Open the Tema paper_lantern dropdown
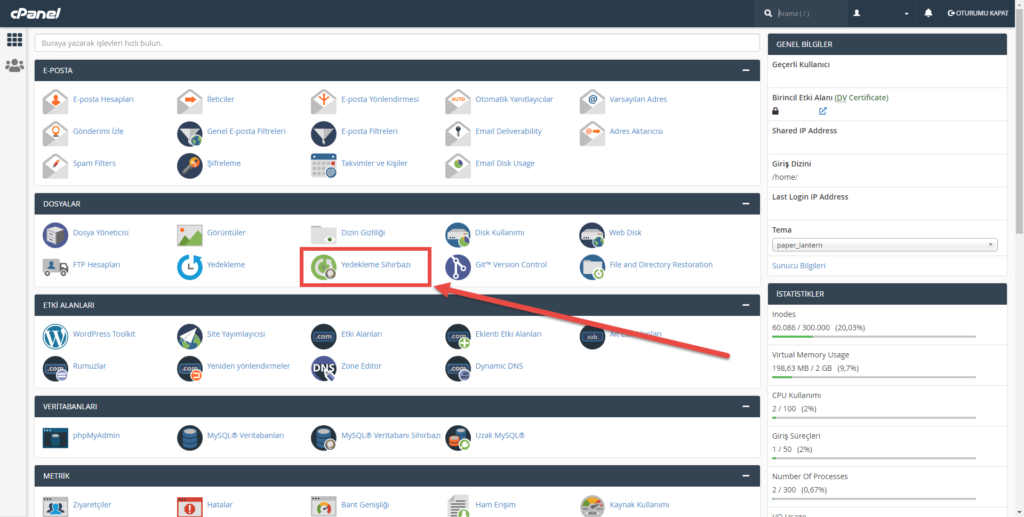1024x517 pixels. pyautogui.click(x=884, y=245)
